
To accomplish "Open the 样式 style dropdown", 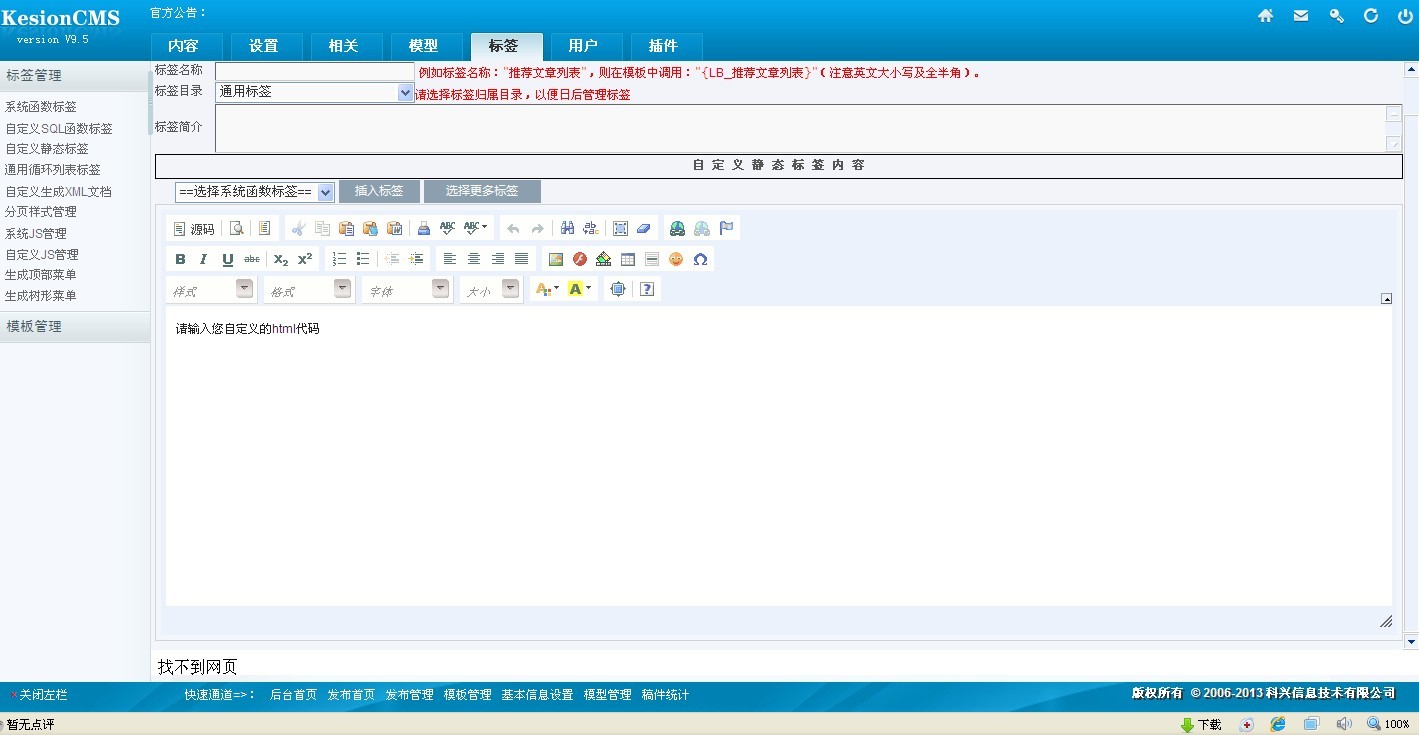I will (x=211, y=289).
